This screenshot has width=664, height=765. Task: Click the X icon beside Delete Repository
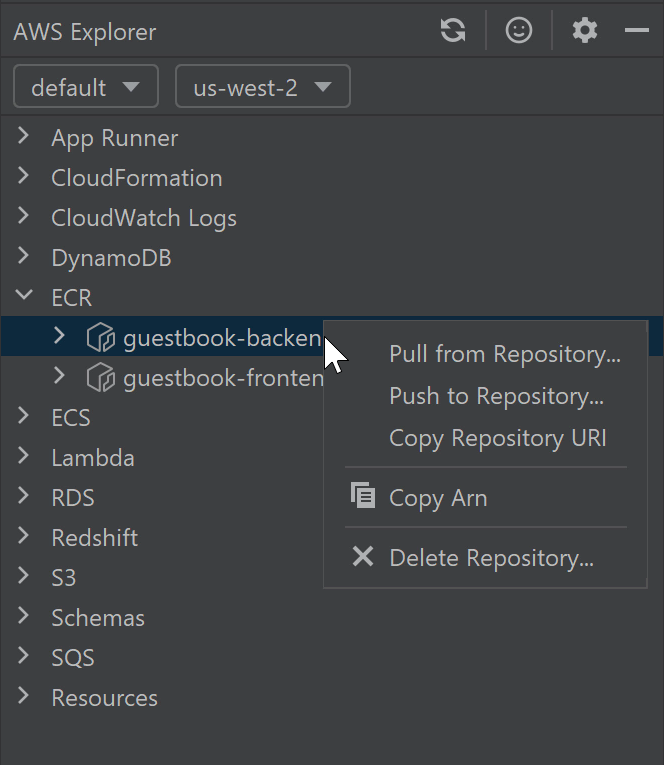(x=362, y=557)
